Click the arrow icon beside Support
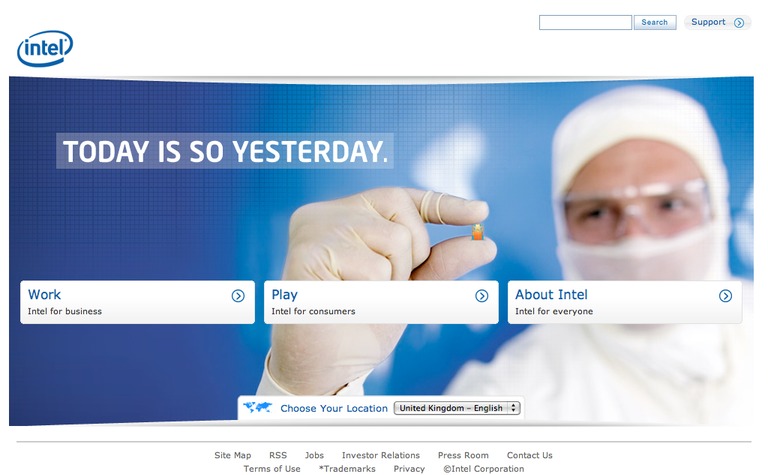The height and width of the screenshot is (475, 768). pyautogui.click(x=739, y=23)
